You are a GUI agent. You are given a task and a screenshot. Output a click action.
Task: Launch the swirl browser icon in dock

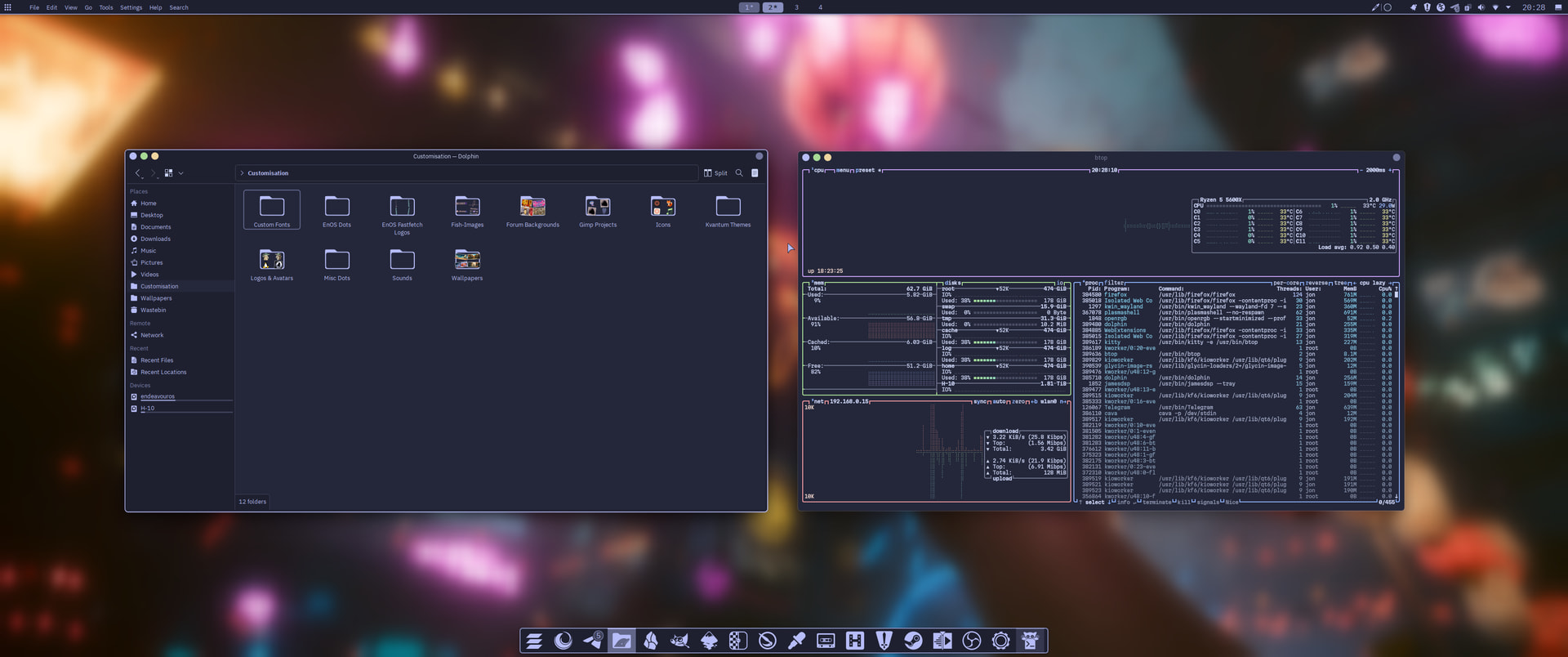click(563, 641)
